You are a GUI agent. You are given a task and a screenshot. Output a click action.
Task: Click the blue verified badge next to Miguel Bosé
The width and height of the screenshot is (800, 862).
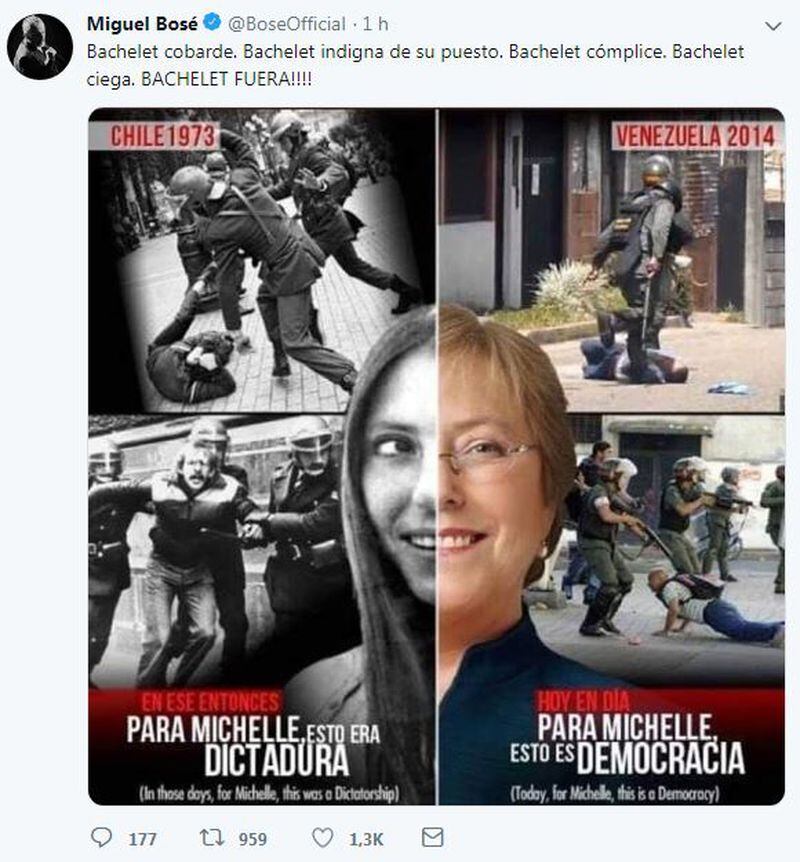212,23
